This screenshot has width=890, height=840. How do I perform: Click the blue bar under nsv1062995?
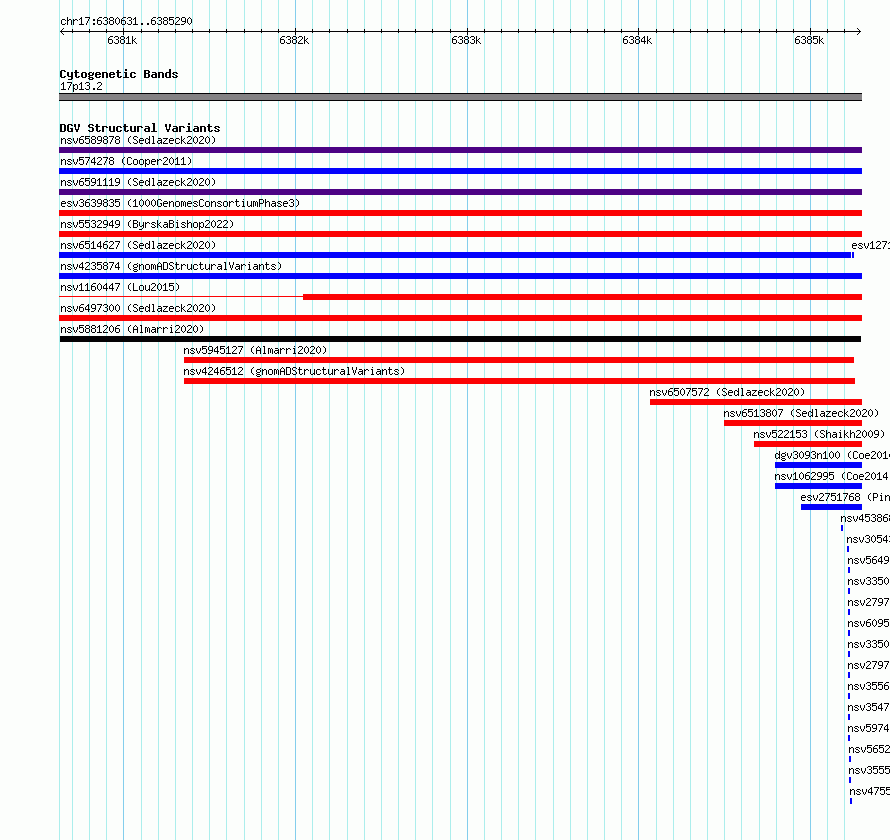818,486
